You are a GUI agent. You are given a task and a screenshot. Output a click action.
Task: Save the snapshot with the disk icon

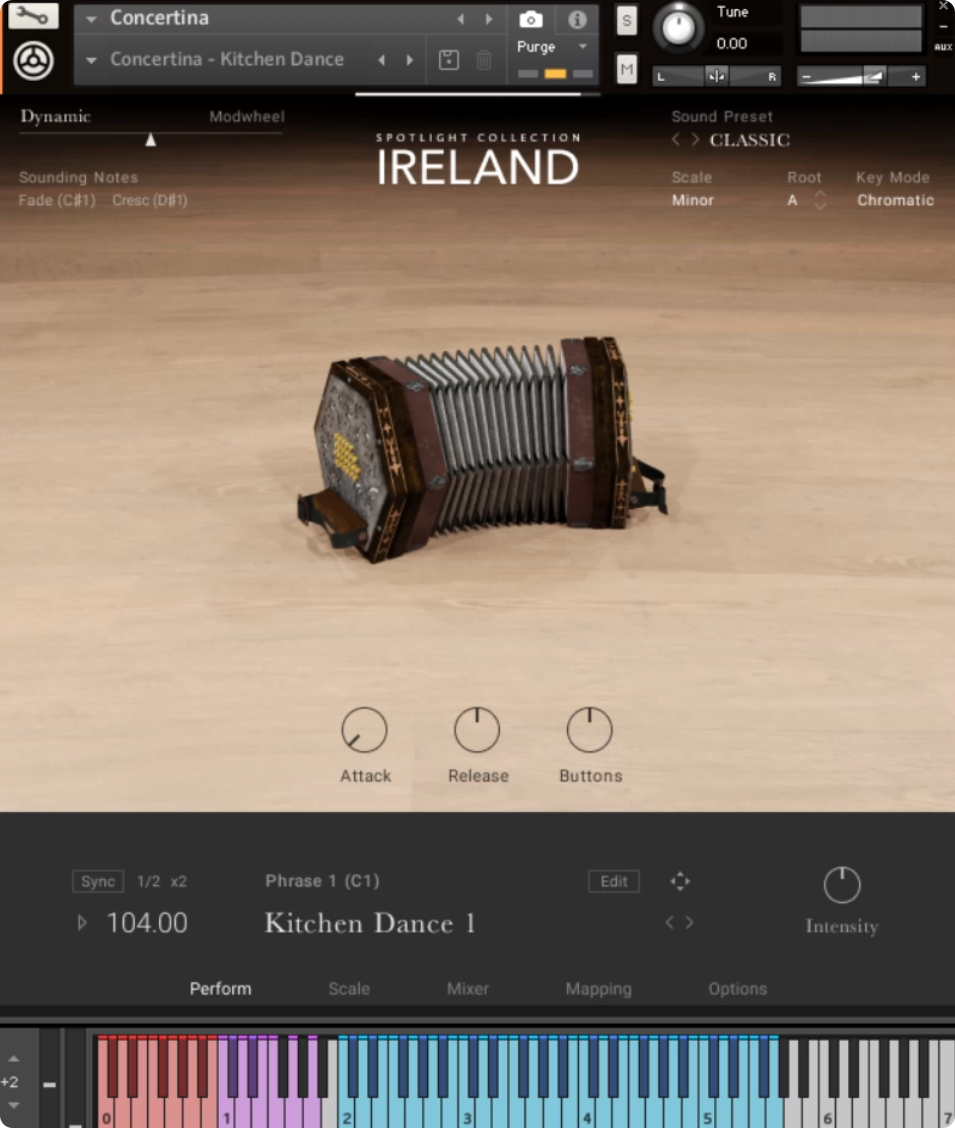[x=449, y=60]
